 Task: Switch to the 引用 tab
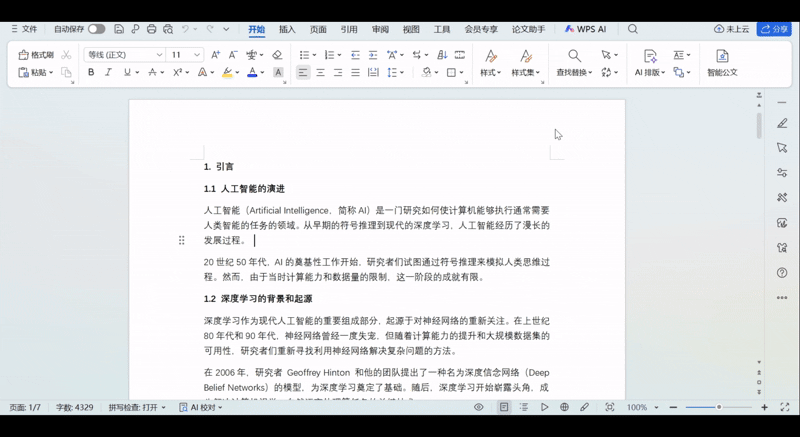(x=349, y=30)
